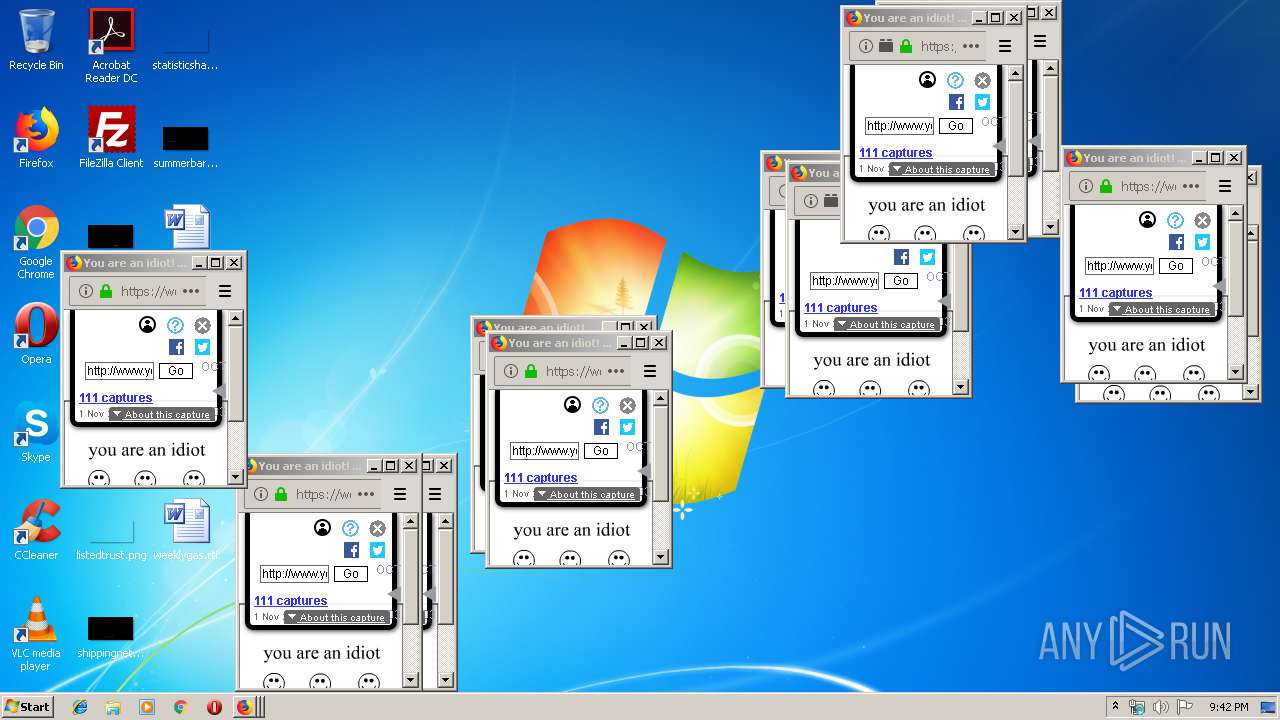Click the help question icon in center window
The height and width of the screenshot is (720, 1280).
point(600,405)
